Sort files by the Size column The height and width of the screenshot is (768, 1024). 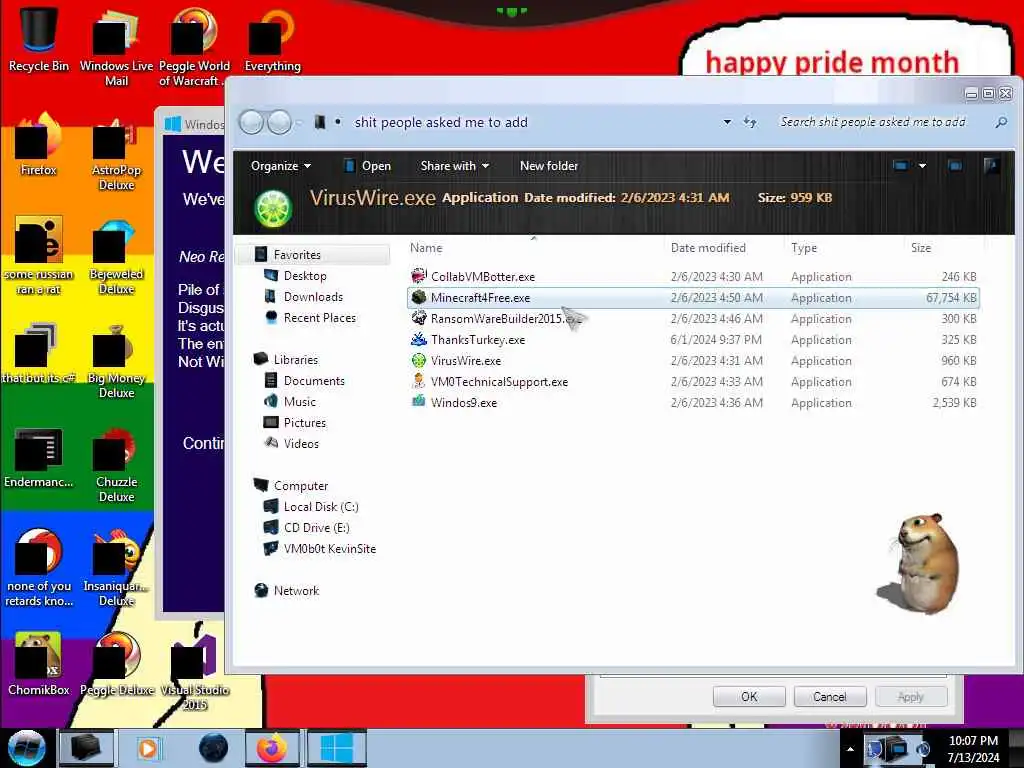[921, 248]
